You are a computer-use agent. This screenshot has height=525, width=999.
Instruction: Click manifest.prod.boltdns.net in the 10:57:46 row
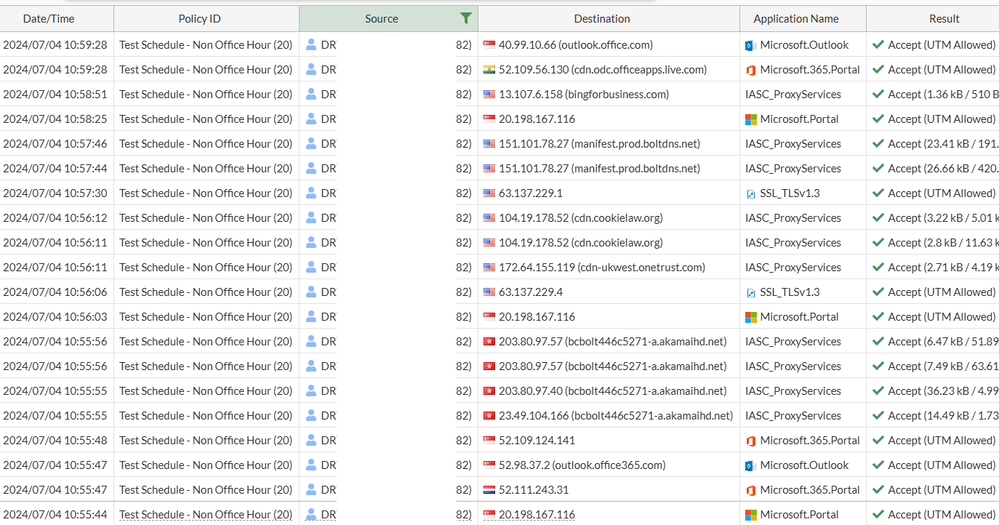click(x=635, y=144)
